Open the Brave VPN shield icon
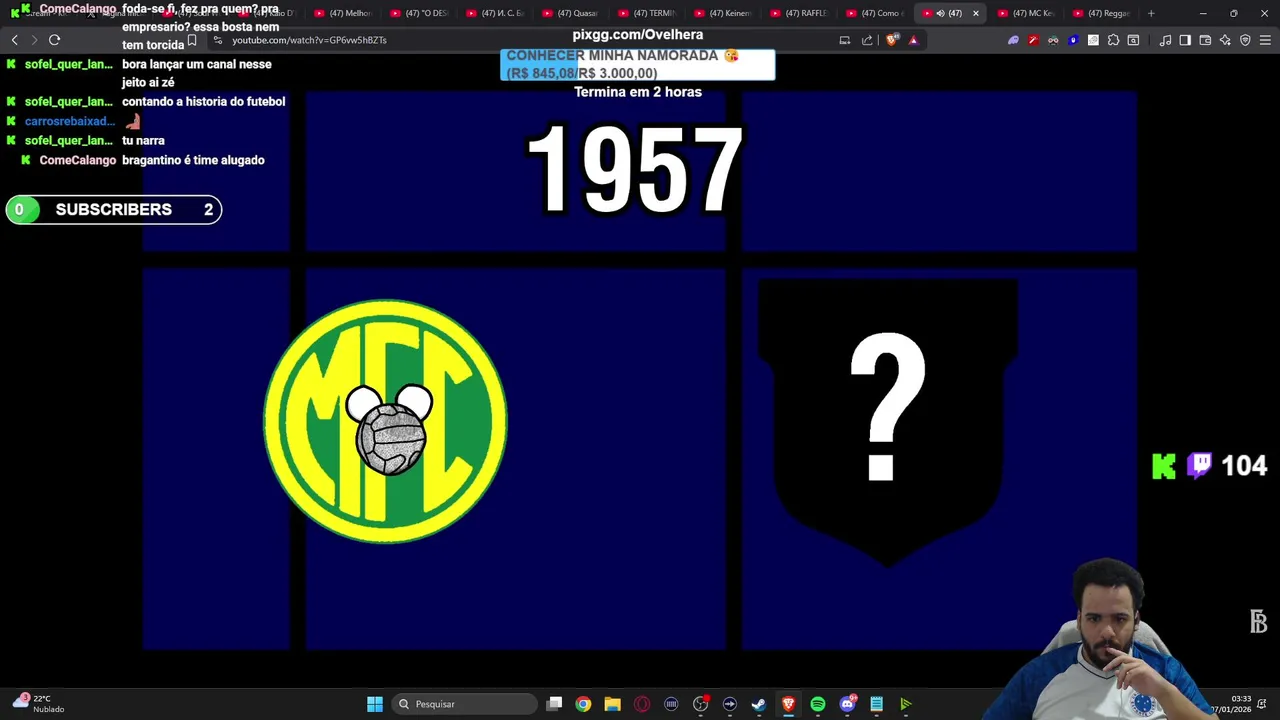1280x720 pixels. tap(1245, 40)
